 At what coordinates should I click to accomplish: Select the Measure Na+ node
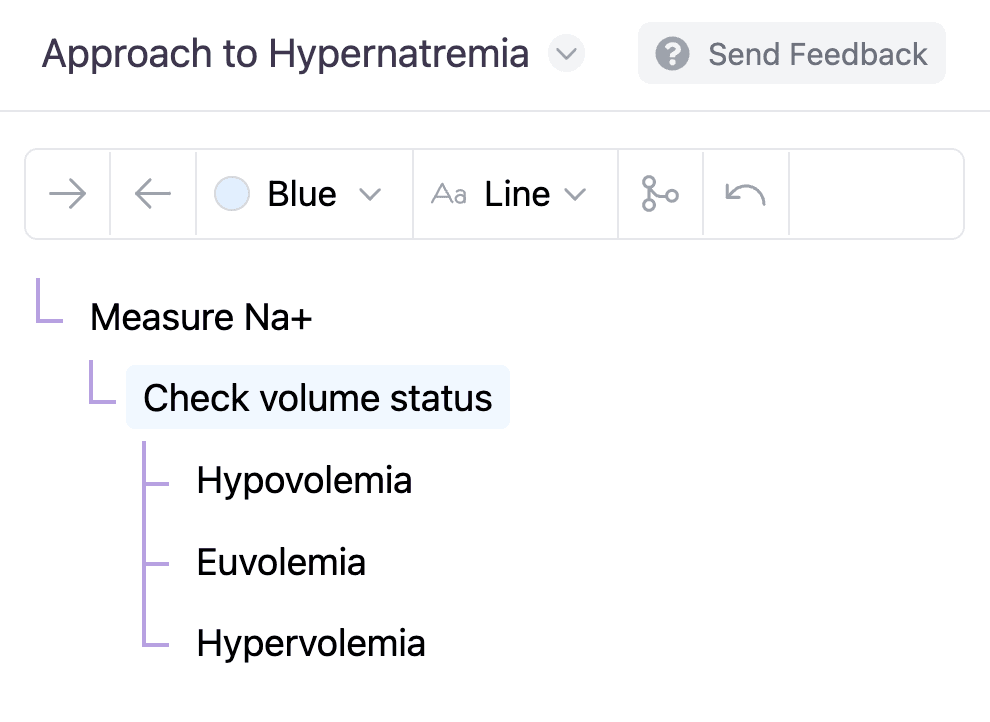pyautogui.click(x=201, y=318)
